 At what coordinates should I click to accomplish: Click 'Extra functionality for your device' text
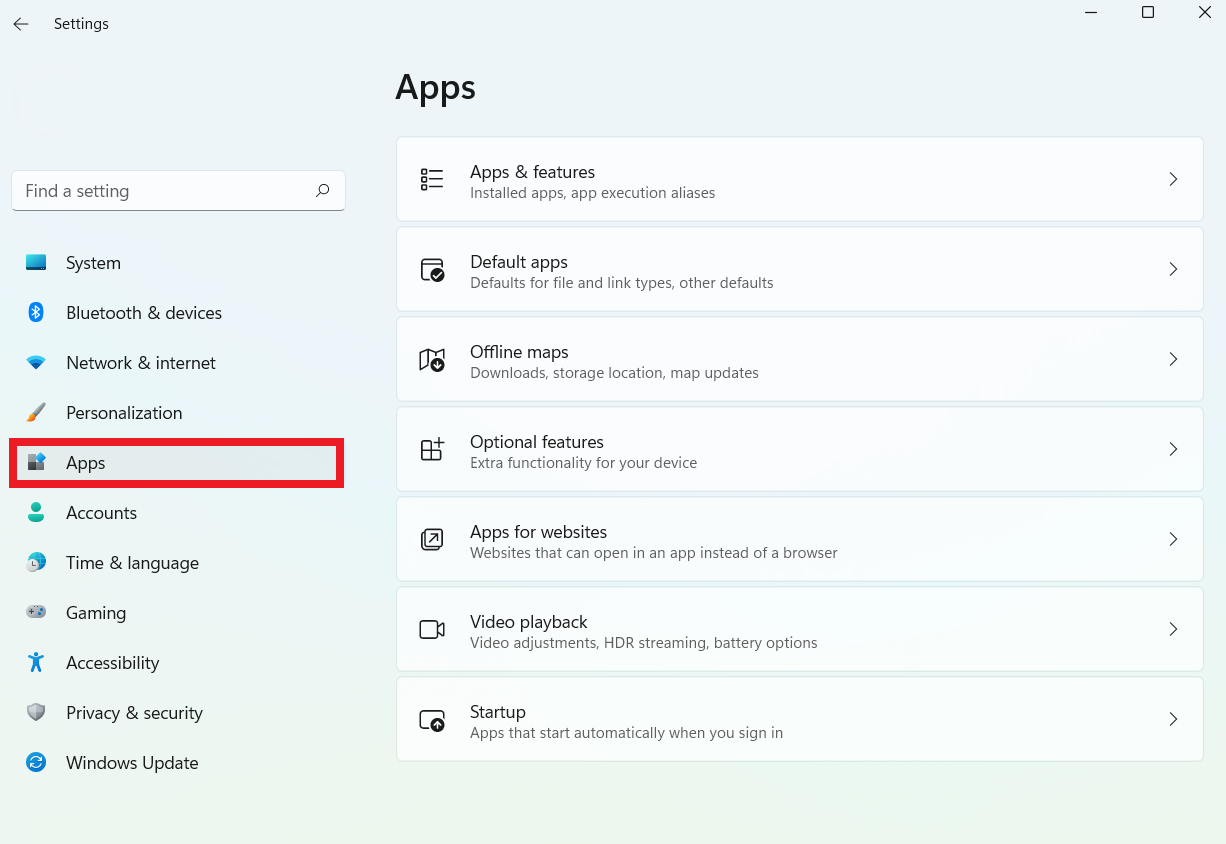click(x=583, y=463)
